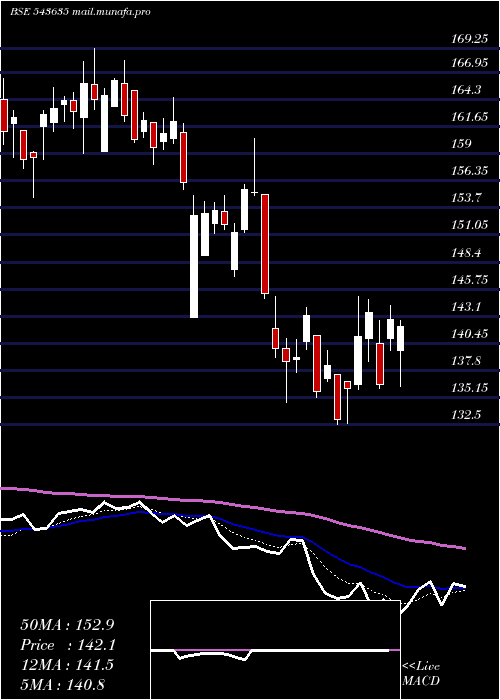
Task: Select the 137.8 price axis label
Action: click(x=467, y=361)
